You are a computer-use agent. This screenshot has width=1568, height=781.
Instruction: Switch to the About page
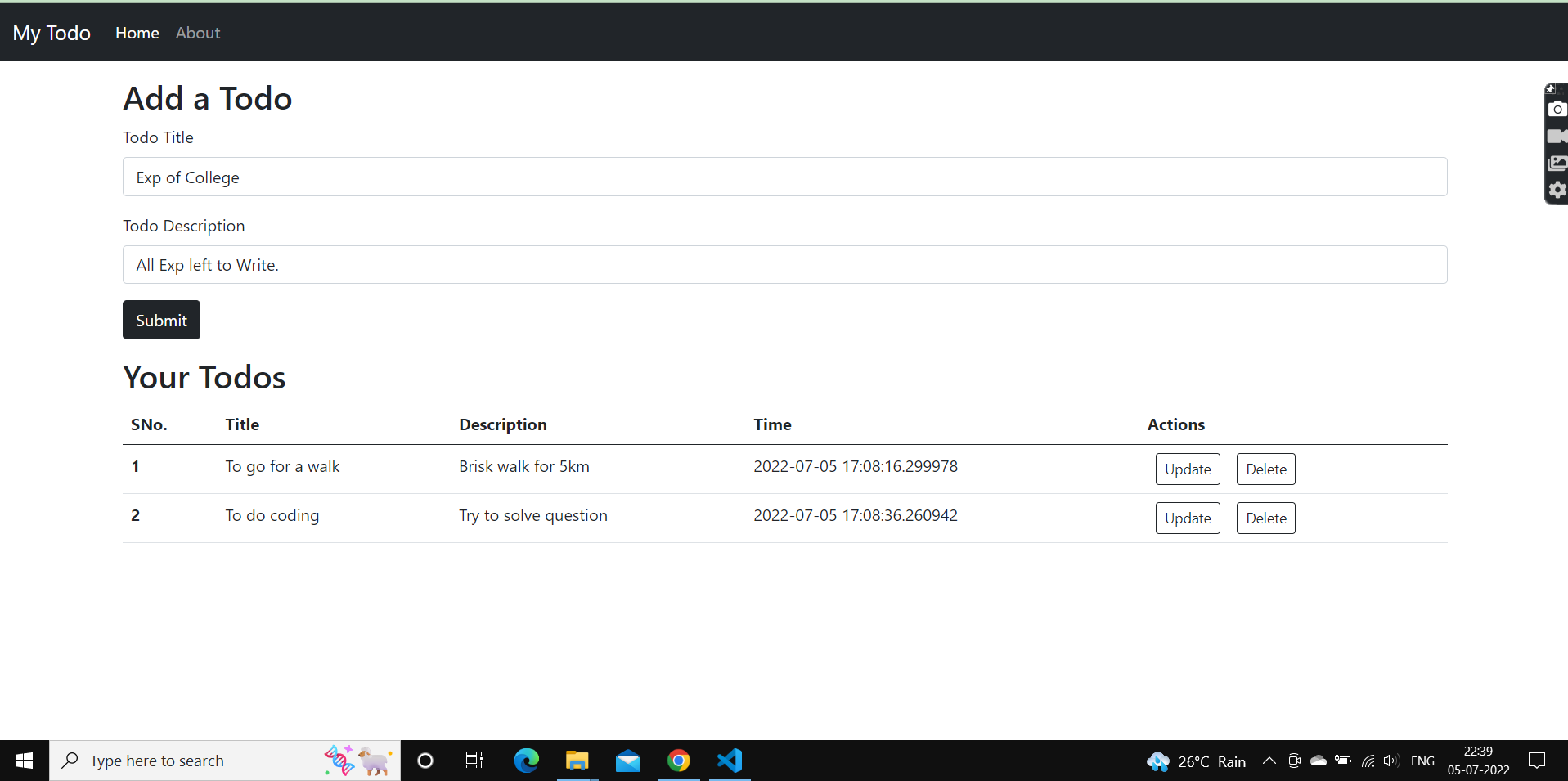tap(197, 33)
